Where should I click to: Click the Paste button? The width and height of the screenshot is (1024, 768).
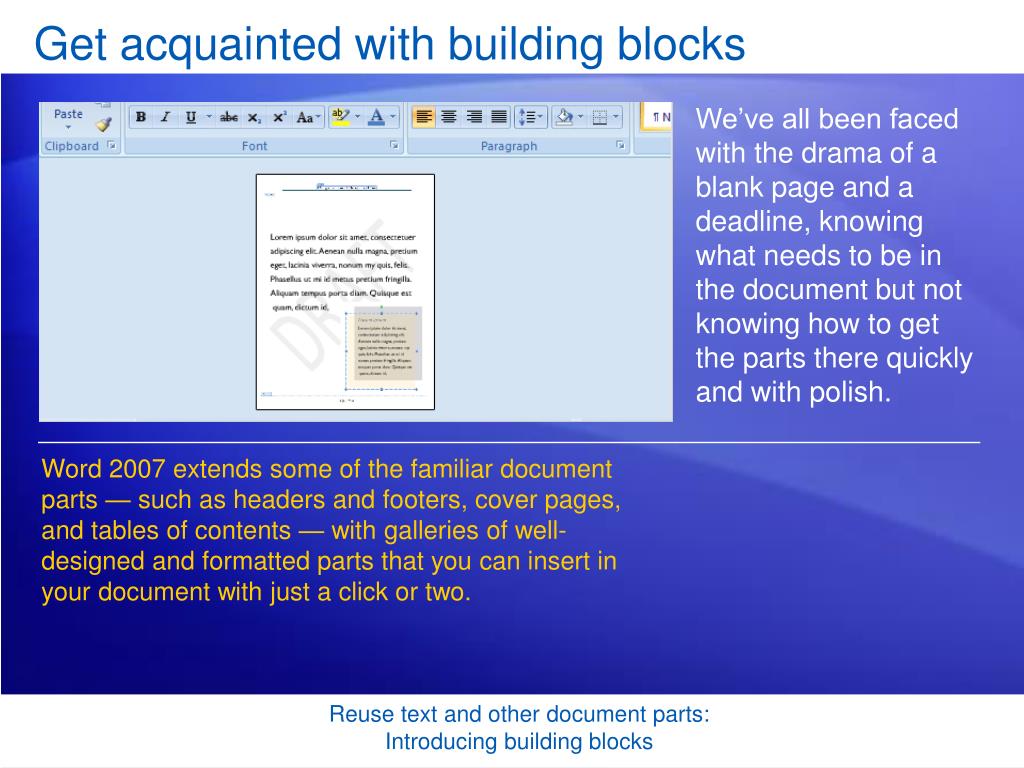68,114
